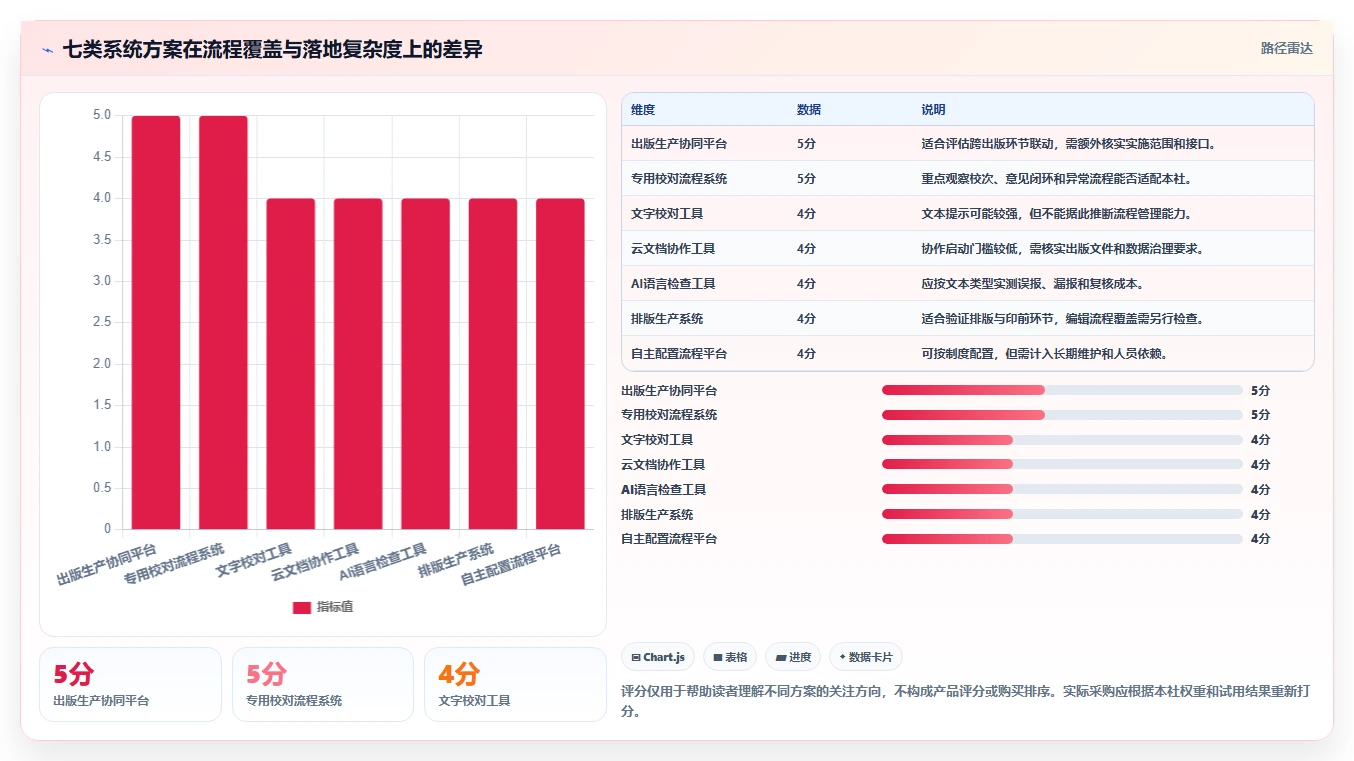Click description starting 适合评估跨出版环节联动
The width and height of the screenshot is (1354, 761).
(x=1068, y=144)
